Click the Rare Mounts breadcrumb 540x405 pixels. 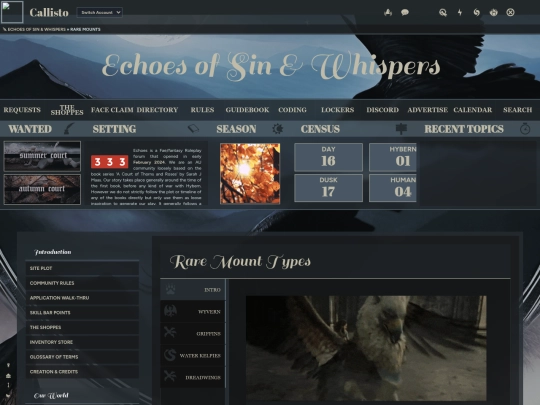coord(85,29)
